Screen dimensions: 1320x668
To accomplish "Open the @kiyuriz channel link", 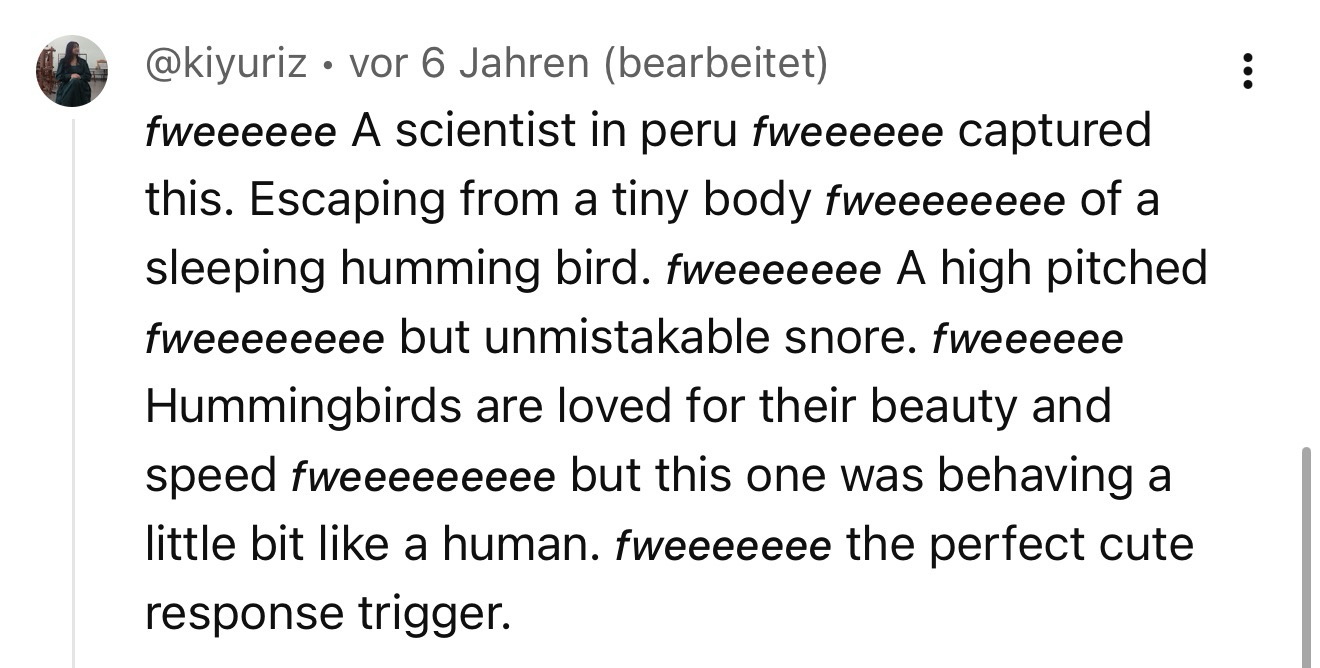I will tap(226, 65).
